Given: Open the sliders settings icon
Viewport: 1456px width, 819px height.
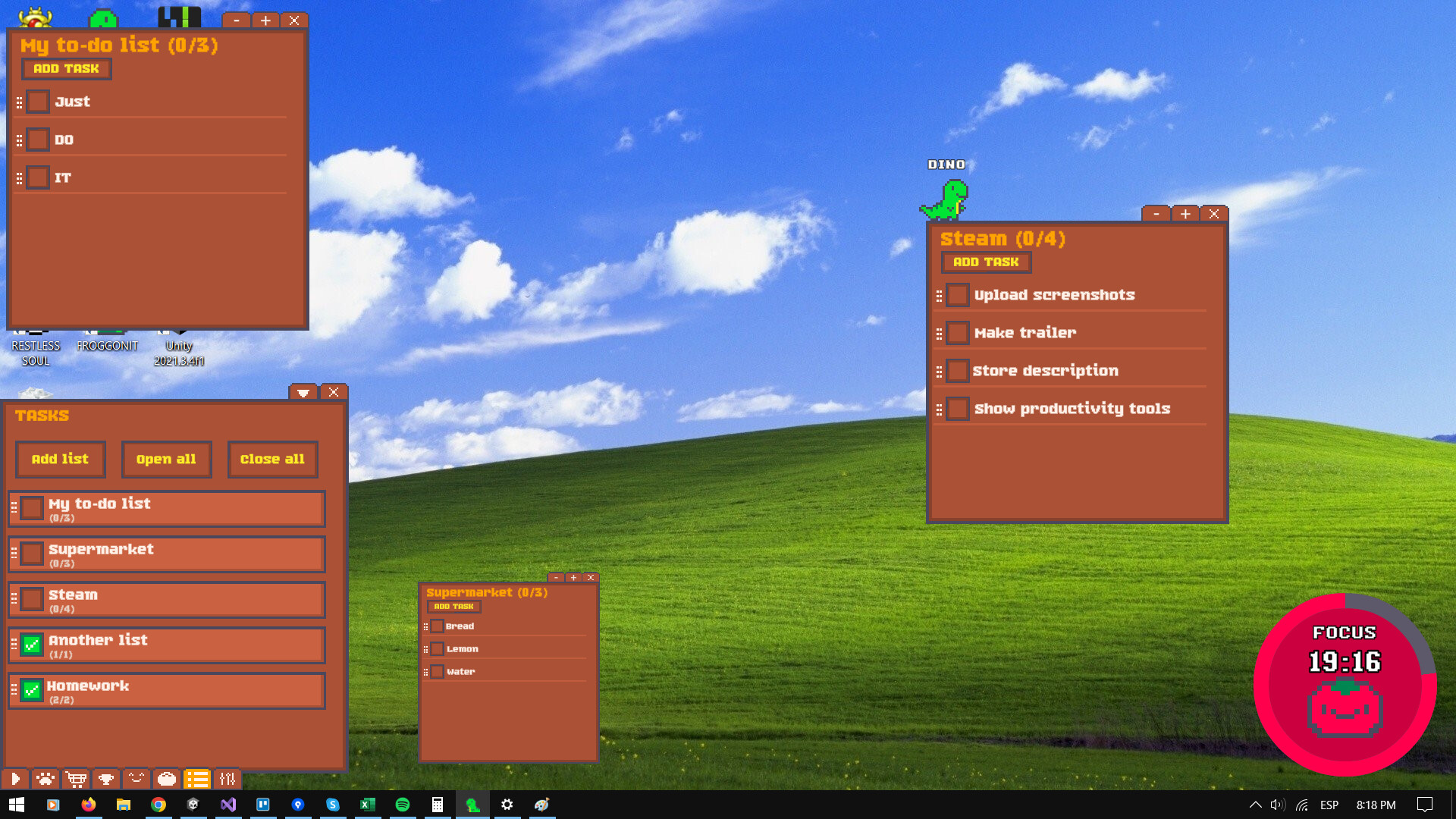Looking at the screenshot, I should [227, 779].
